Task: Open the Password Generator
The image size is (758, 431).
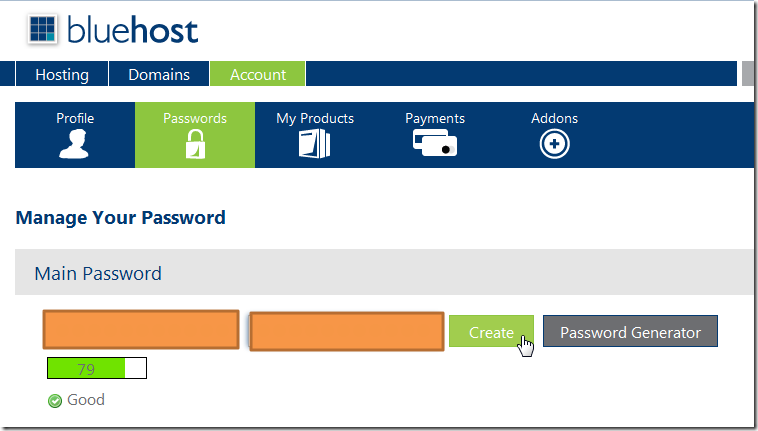Action: point(630,332)
